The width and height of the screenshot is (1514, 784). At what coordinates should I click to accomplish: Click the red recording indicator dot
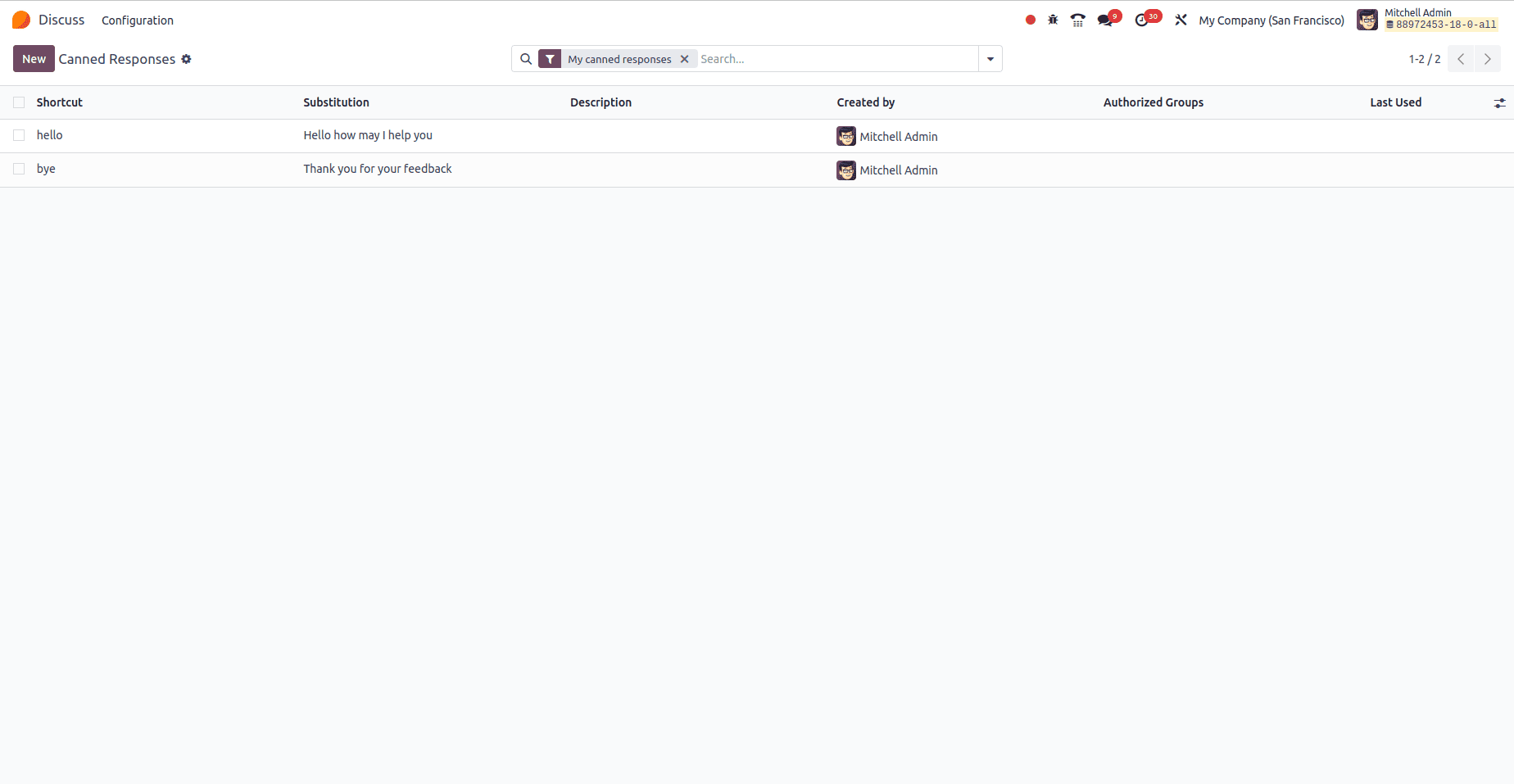(1029, 19)
